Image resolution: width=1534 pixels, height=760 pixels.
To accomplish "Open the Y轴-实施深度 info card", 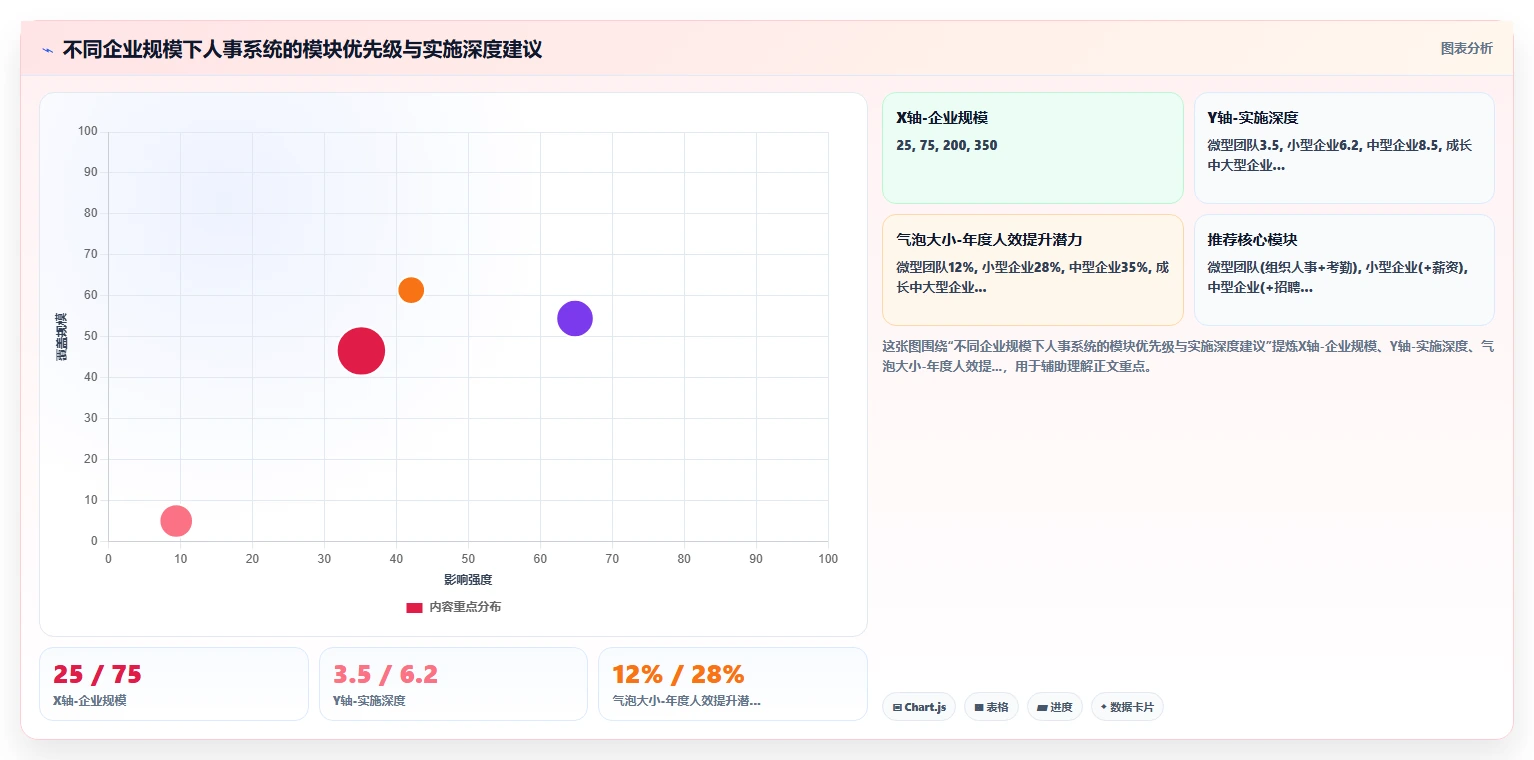I will [1344, 148].
